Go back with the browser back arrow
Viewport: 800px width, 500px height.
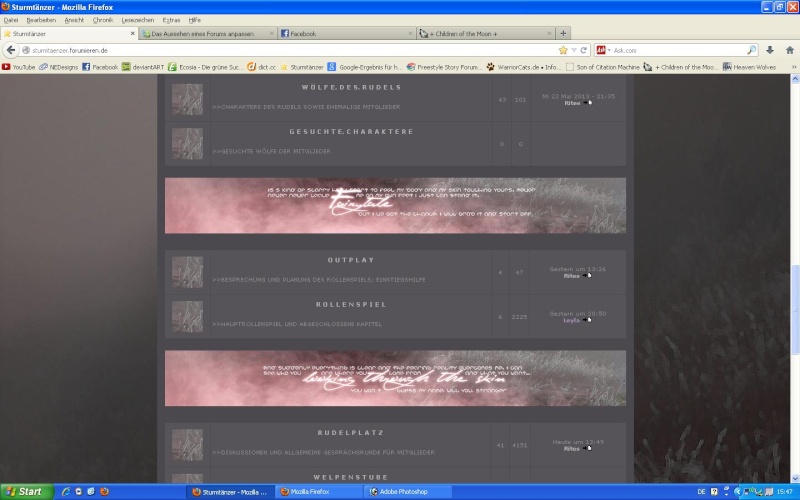[11, 50]
